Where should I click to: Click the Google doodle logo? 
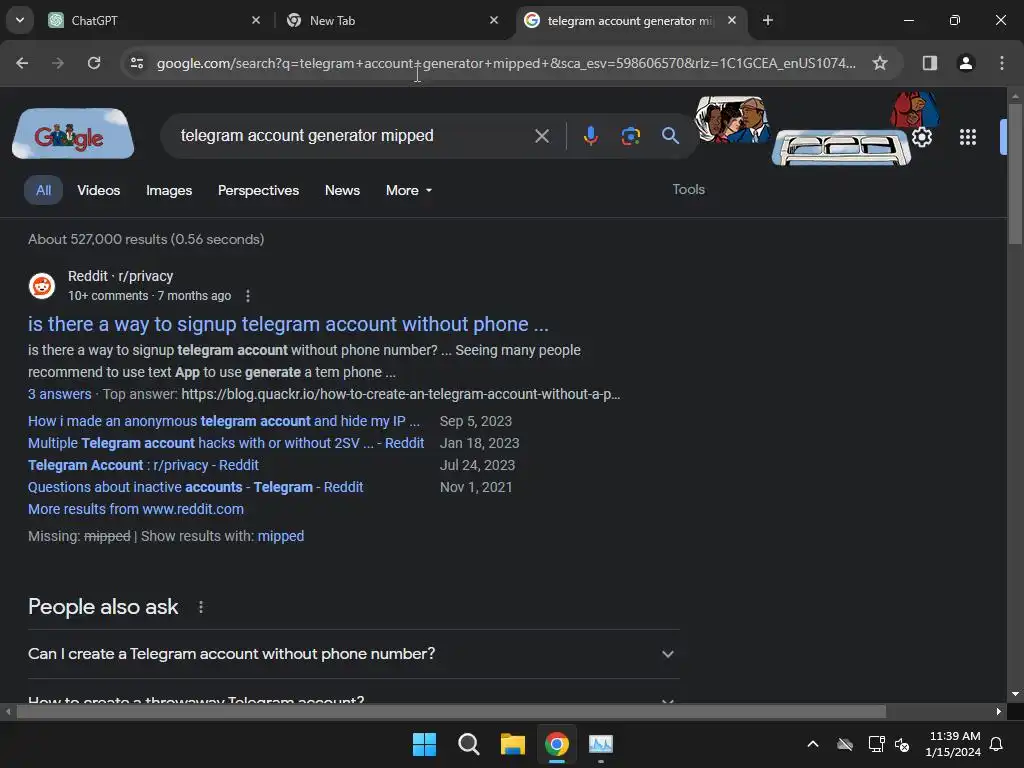tap(73, 134)
